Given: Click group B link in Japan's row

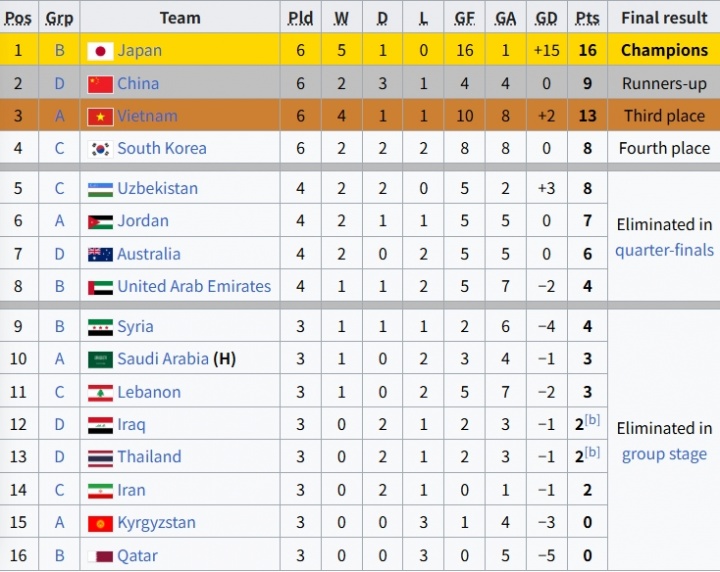Looking at the screenshot, I should (59, 51).
